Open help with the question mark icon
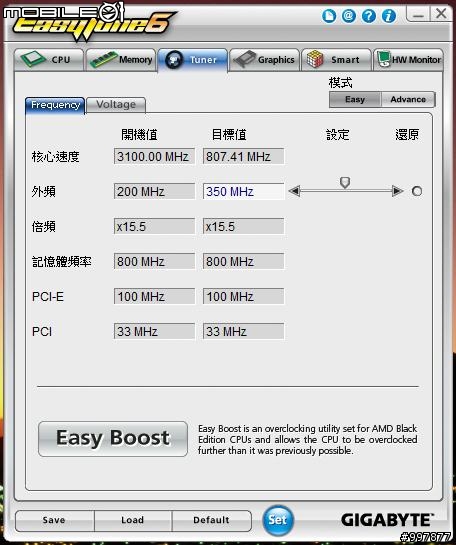This screenshot has width=456, height=545. pyautogui.click(x=368, y=15)
